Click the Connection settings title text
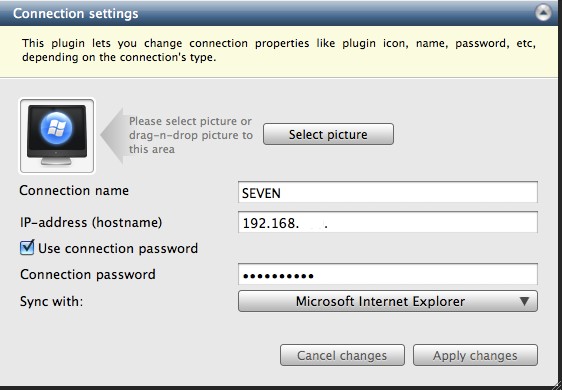 [76, 14]
